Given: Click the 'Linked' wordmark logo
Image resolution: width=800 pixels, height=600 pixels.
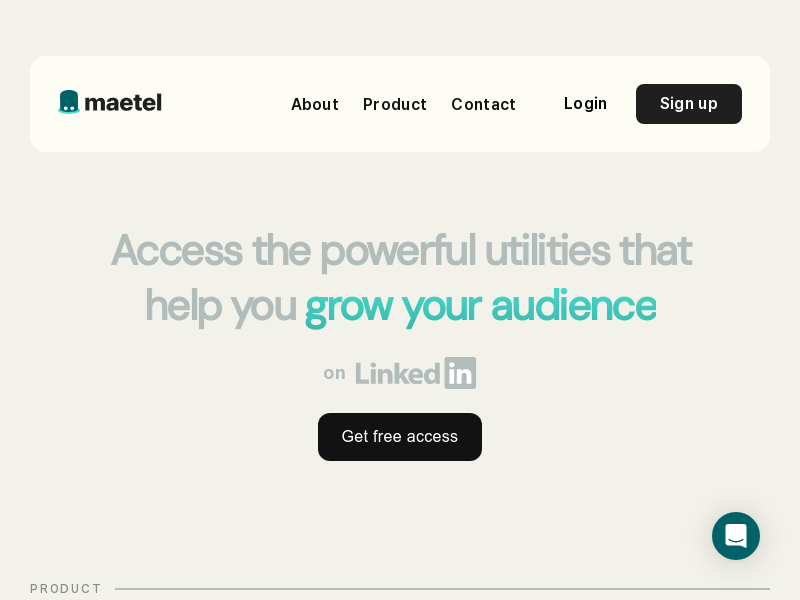Looking at the screenshot, I should [397, 373].
